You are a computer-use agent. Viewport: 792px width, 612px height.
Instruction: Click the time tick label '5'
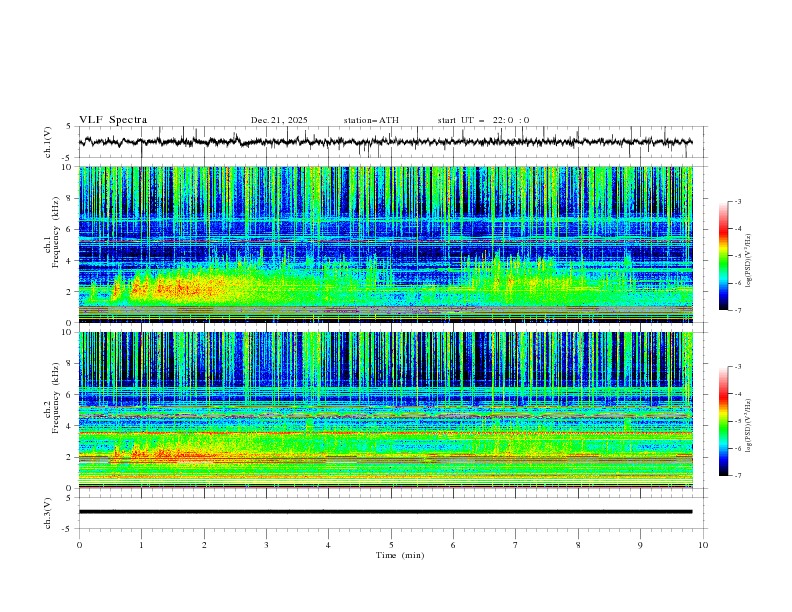(x=391, y=545)
